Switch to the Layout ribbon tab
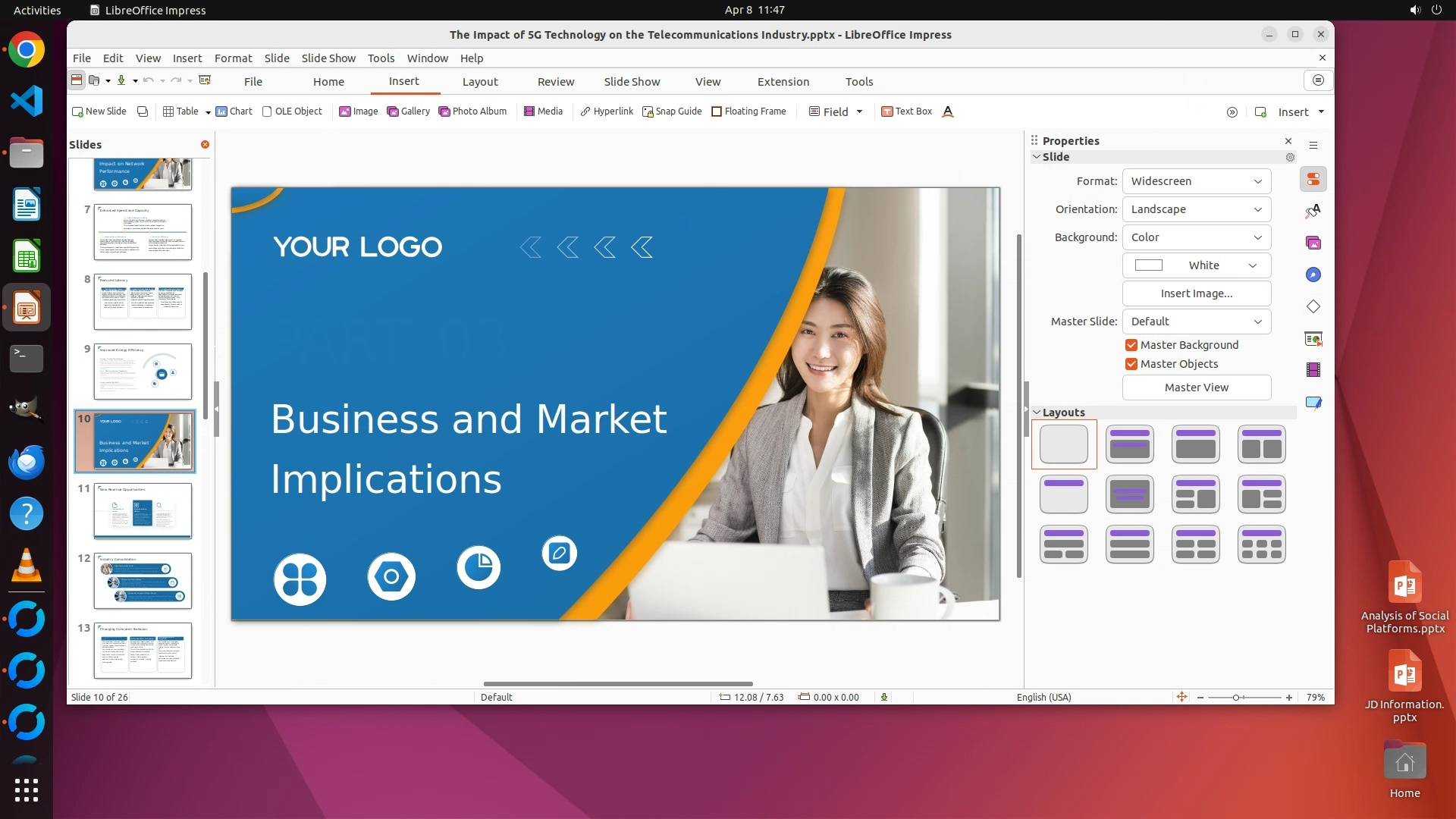1456x819 pixels. click(480, 82)
